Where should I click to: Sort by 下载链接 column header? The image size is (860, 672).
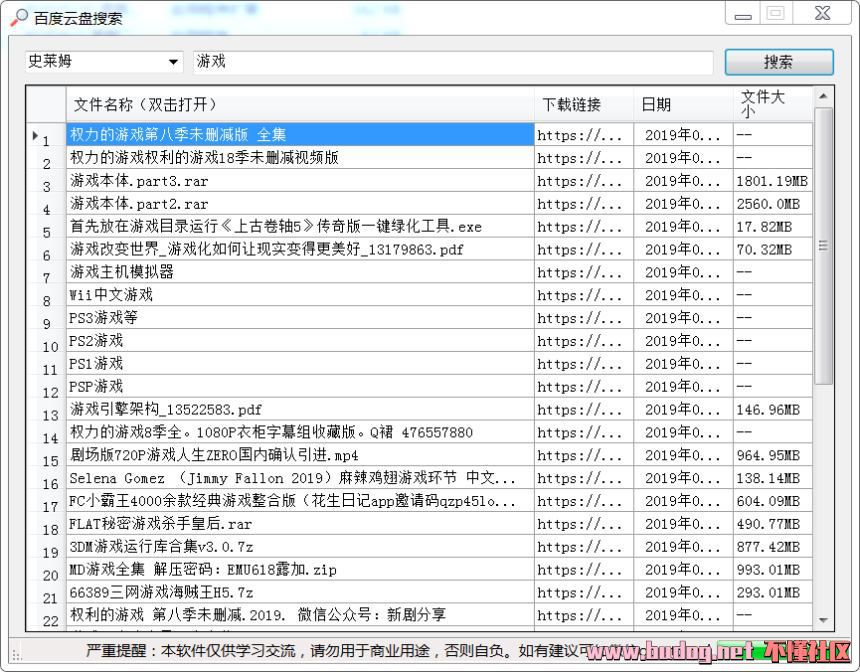(584, 104)
